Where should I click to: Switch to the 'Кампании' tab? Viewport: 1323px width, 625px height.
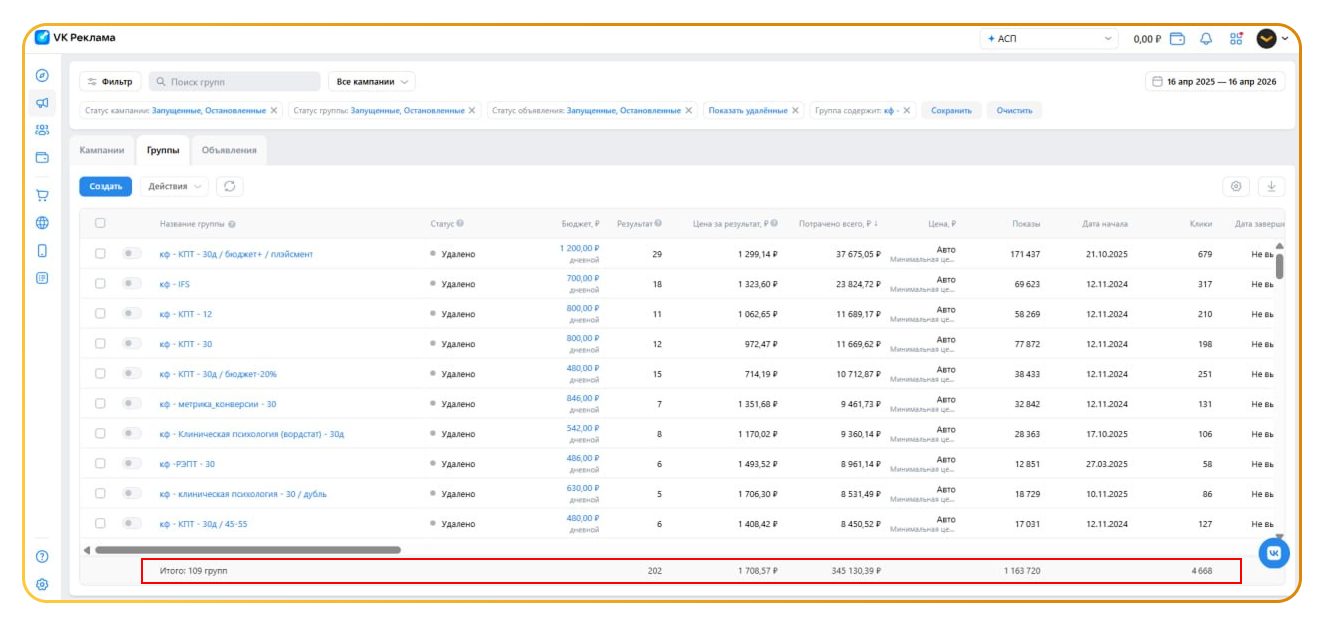point(102,150)
